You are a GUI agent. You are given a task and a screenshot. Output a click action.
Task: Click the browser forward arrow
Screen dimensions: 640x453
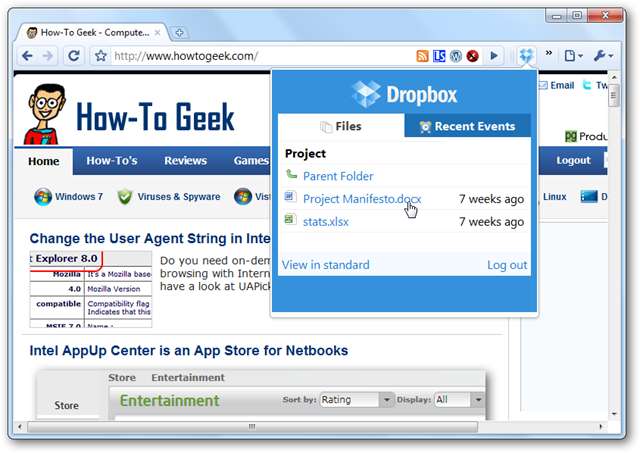coord(48,56)
